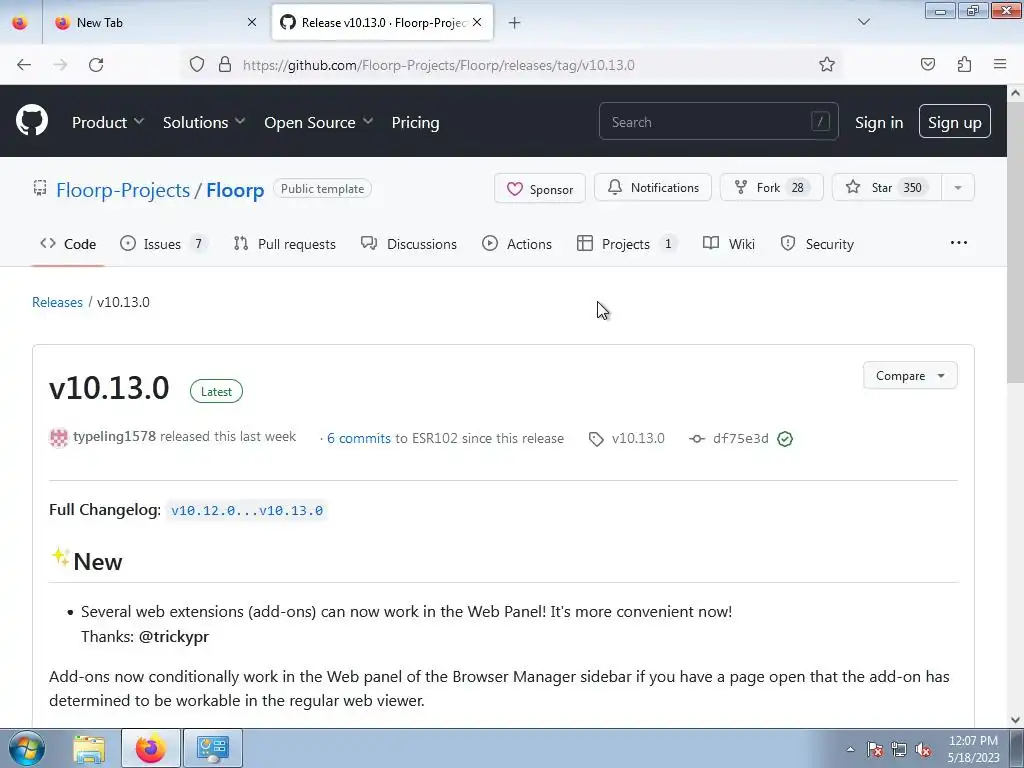Click Sign in
Viewport: 1024px width, 768px height.
879,122
